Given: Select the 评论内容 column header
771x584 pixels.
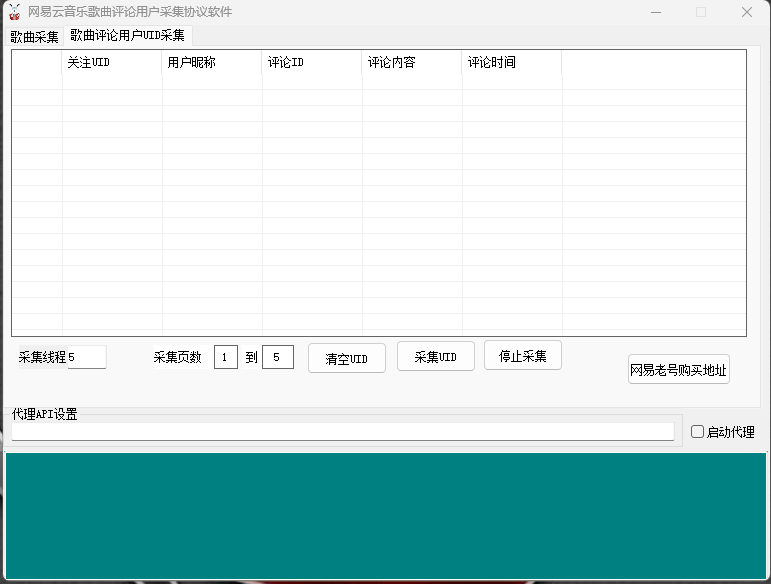Looking at the screenshot, I should click(411, 62).
